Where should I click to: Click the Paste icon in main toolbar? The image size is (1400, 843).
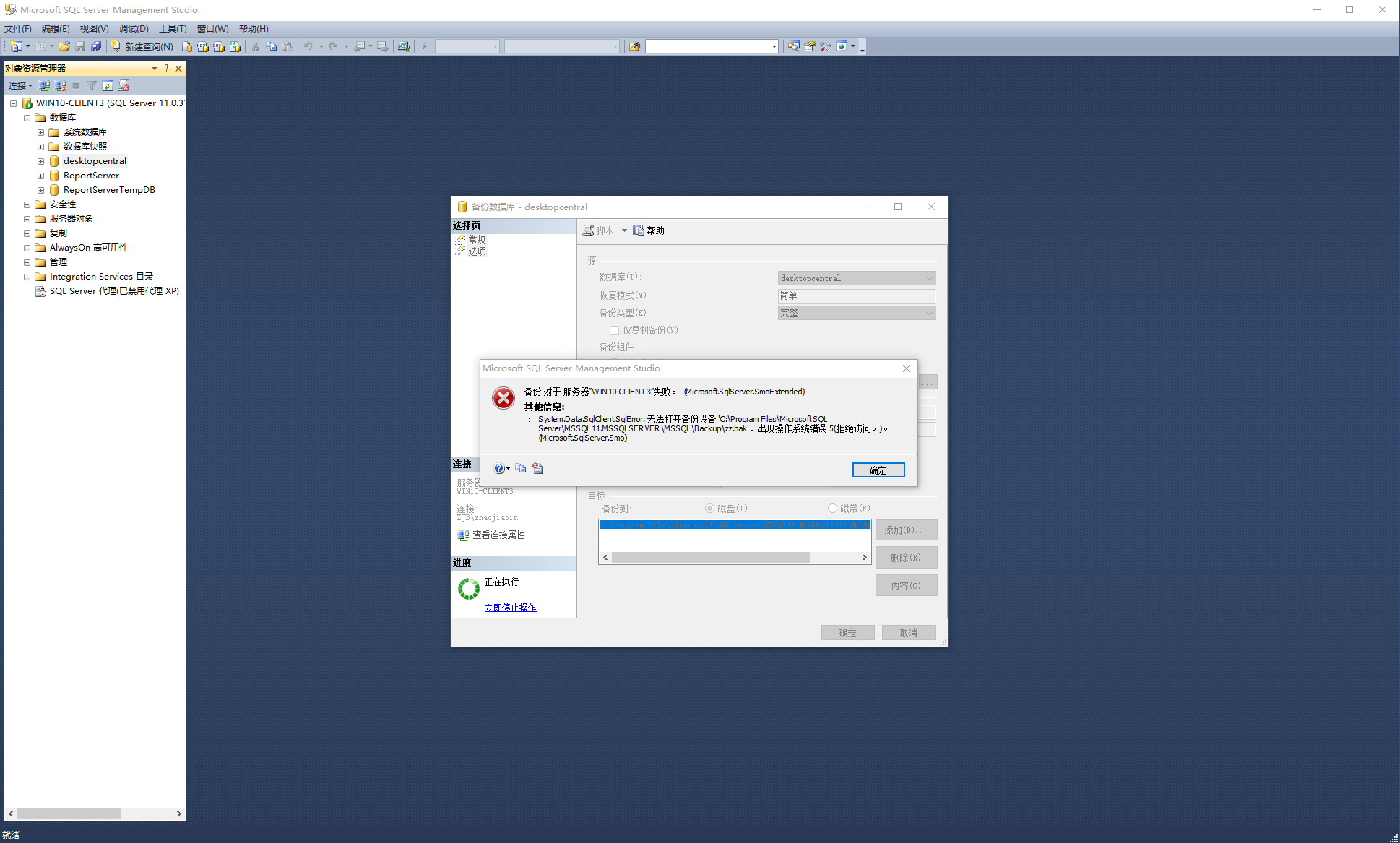click(x=288, y=46)
